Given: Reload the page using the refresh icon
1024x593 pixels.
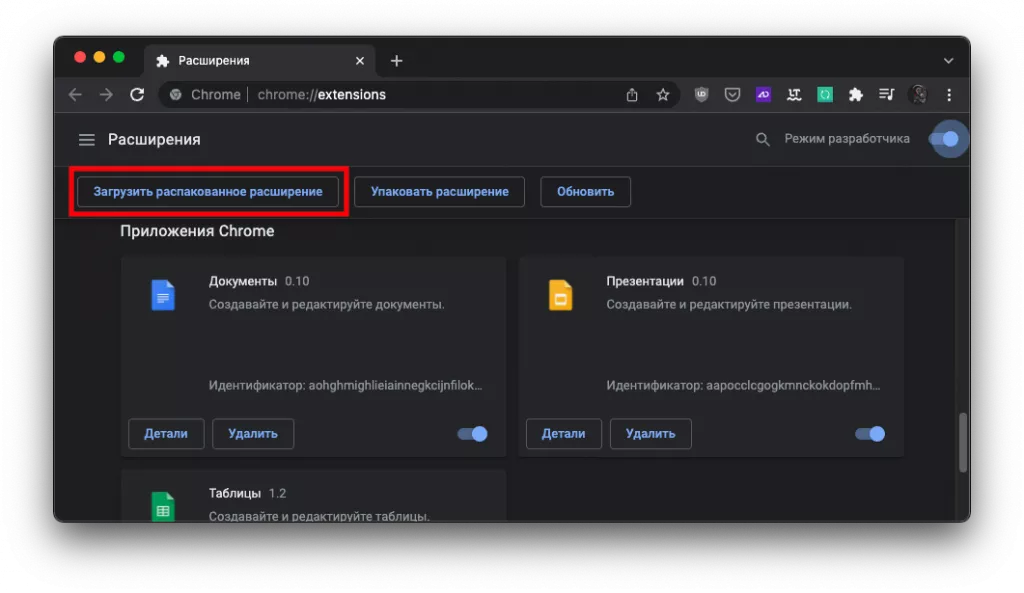Looking at the screenshot, I should (137, 95).
